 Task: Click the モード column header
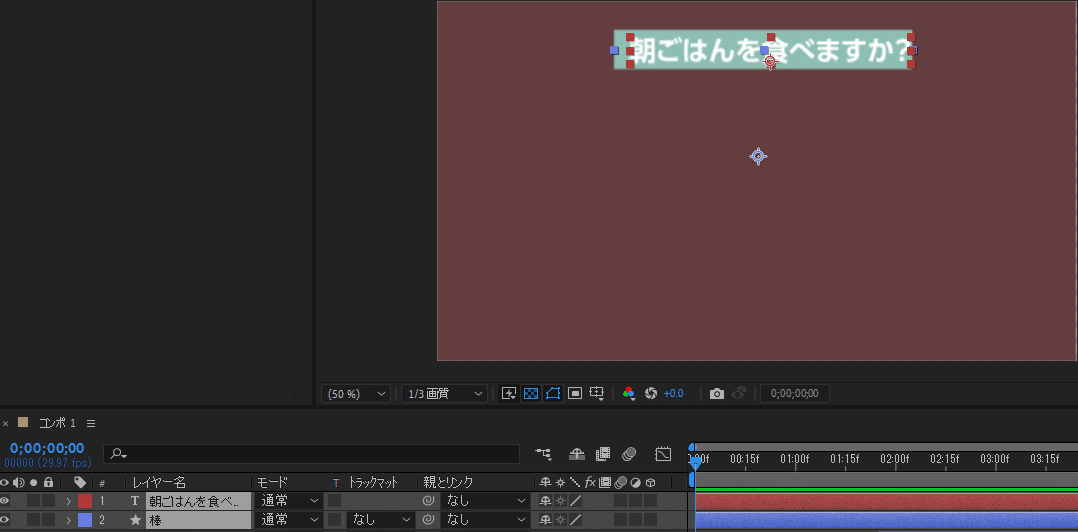[272, 483]
